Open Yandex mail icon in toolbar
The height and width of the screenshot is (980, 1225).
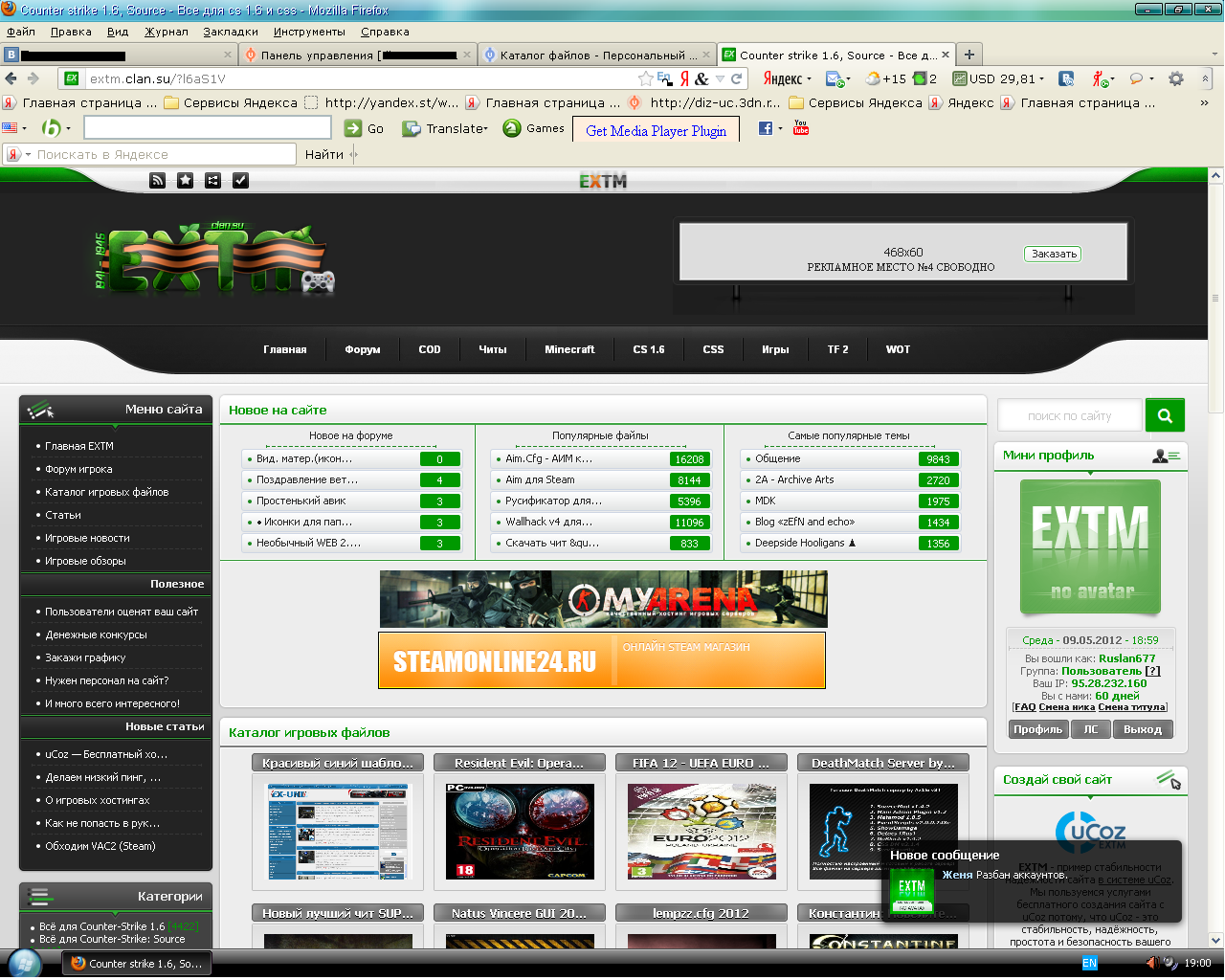coord(835,78)
